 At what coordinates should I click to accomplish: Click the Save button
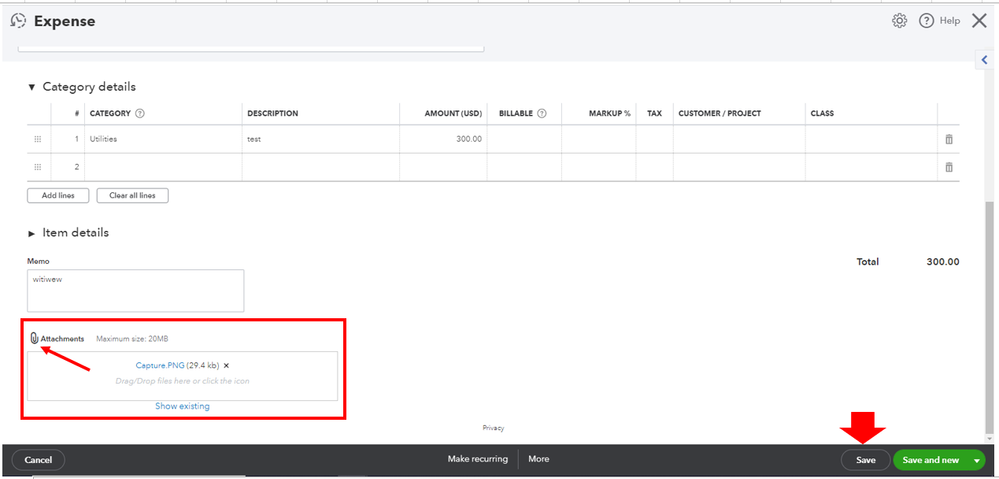click(x=866, y=460)
